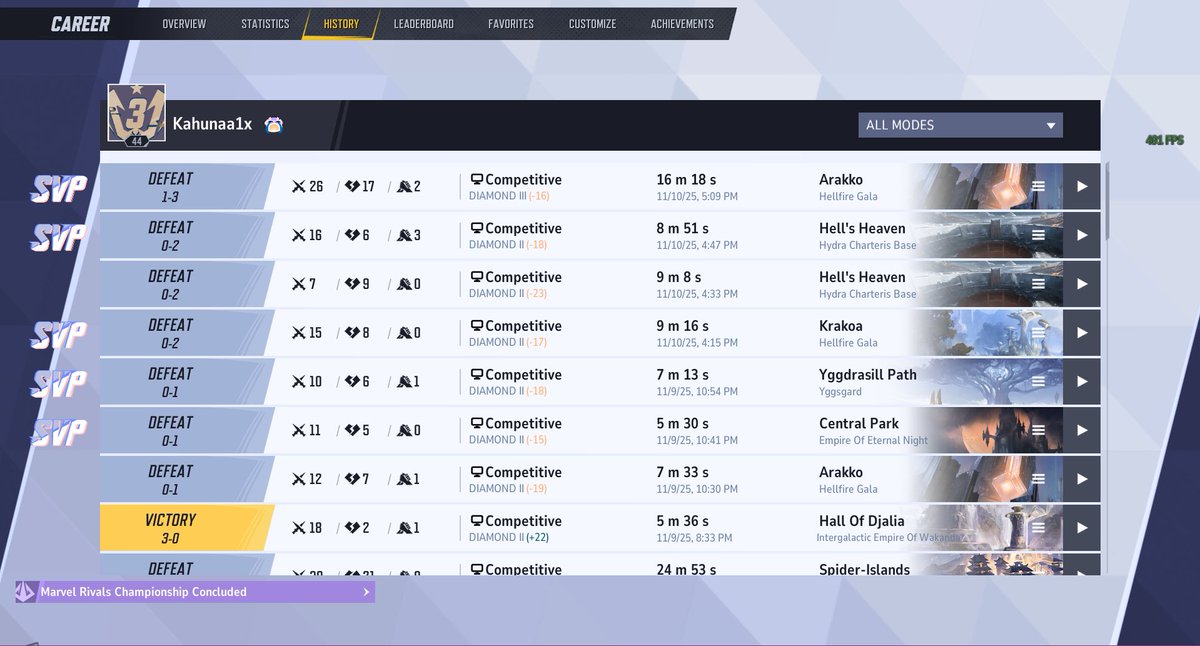
Task: Click the SVP badge beside the Central Park defeat
Action: pyautogui.click(x=59, y=431)
